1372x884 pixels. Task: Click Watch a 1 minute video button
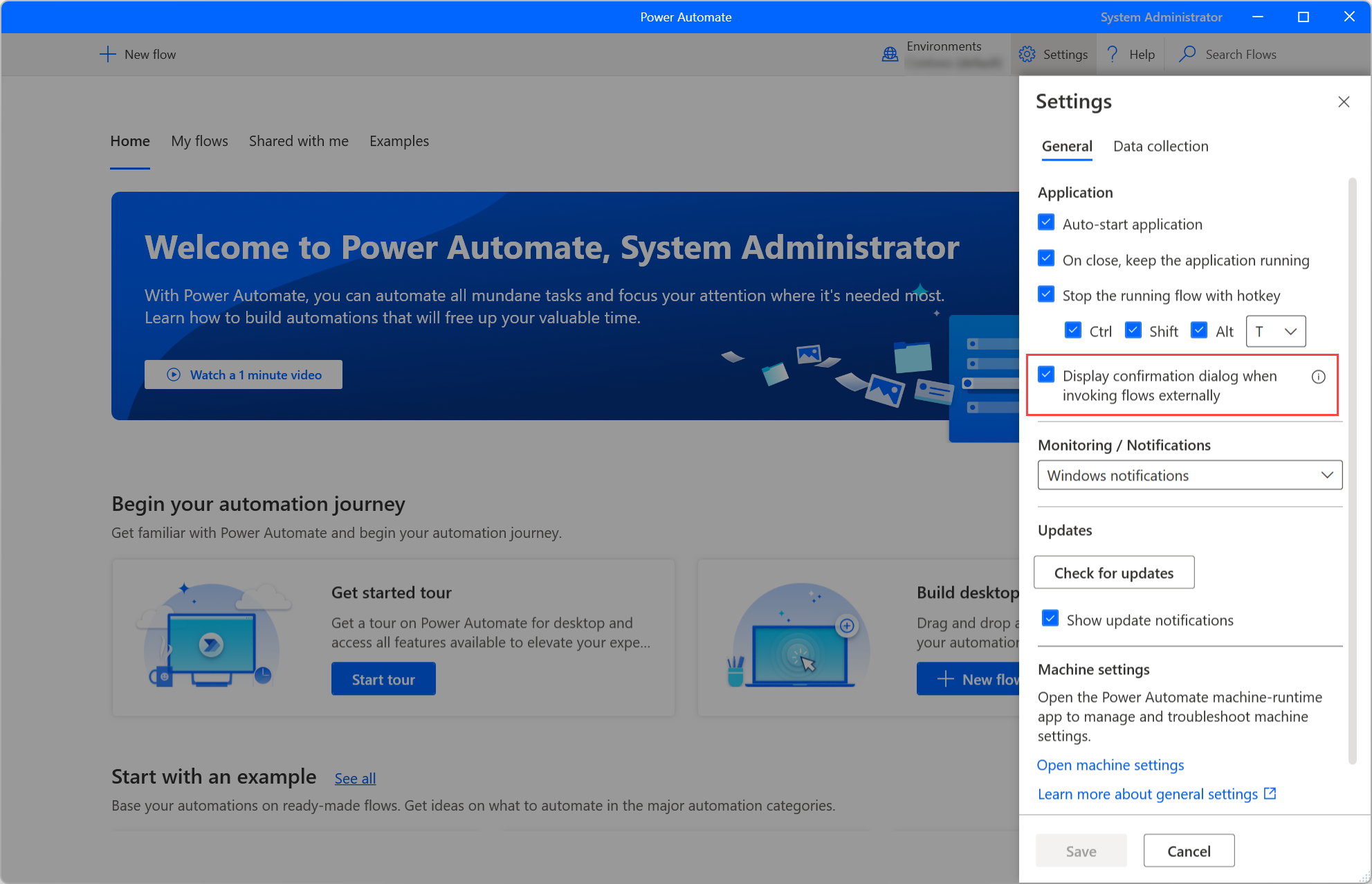click(245, 374)
